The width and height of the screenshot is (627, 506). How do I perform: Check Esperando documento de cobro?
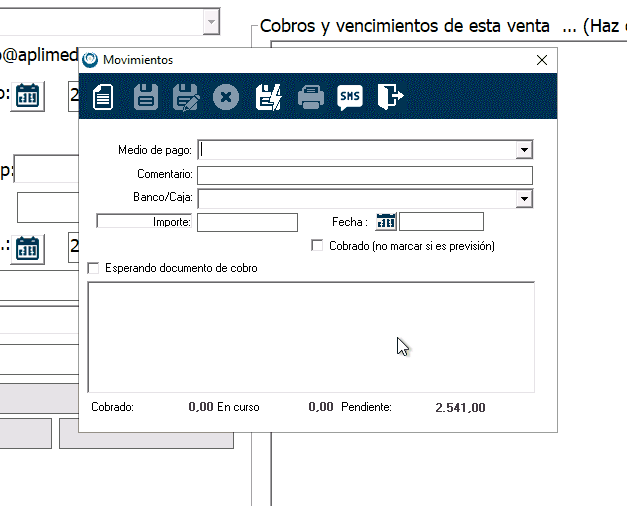click(x=94, y=268)
